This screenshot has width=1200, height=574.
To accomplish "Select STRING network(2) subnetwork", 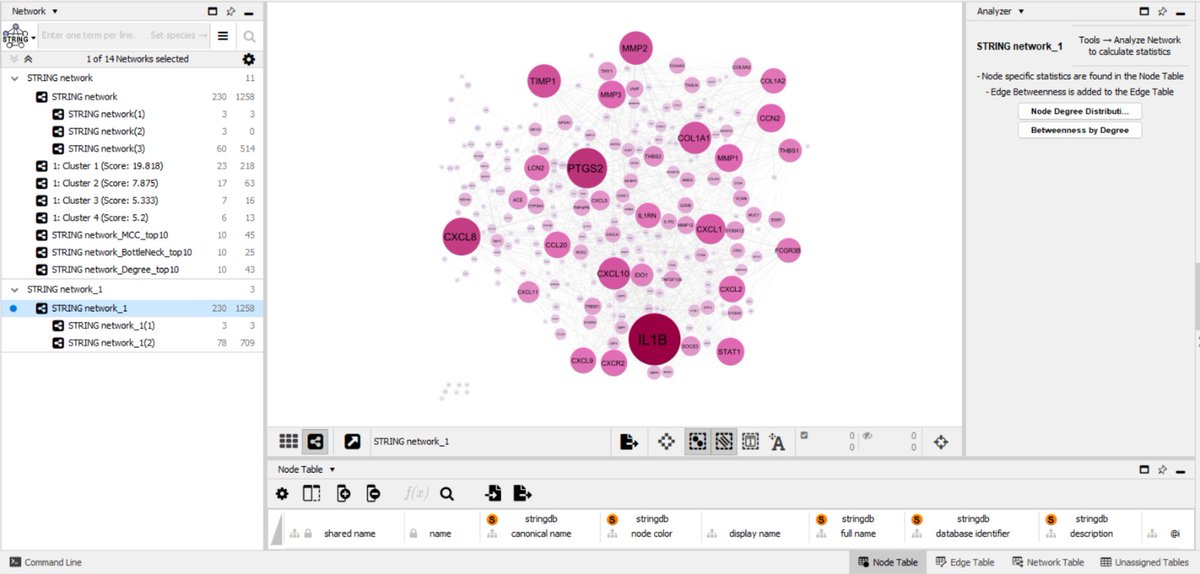I will tap(132, 132).
